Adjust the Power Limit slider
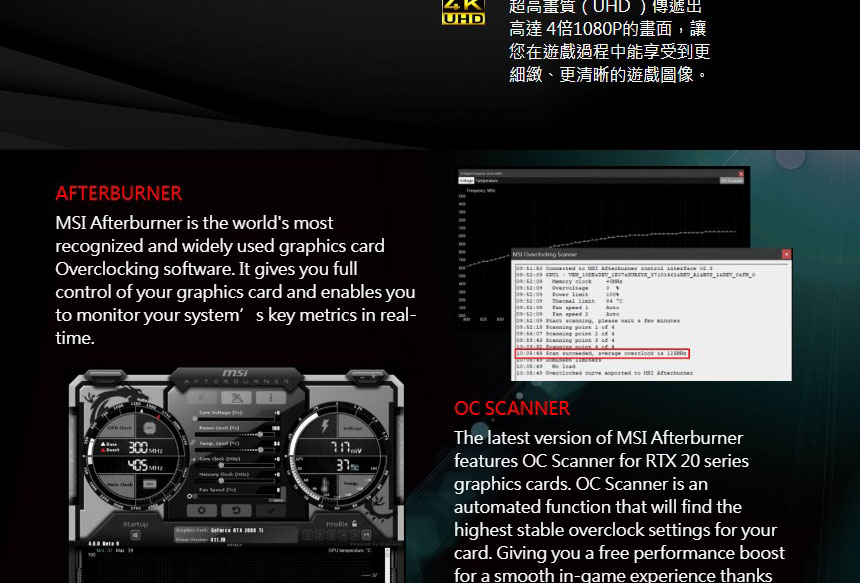 tap(235, 434)
